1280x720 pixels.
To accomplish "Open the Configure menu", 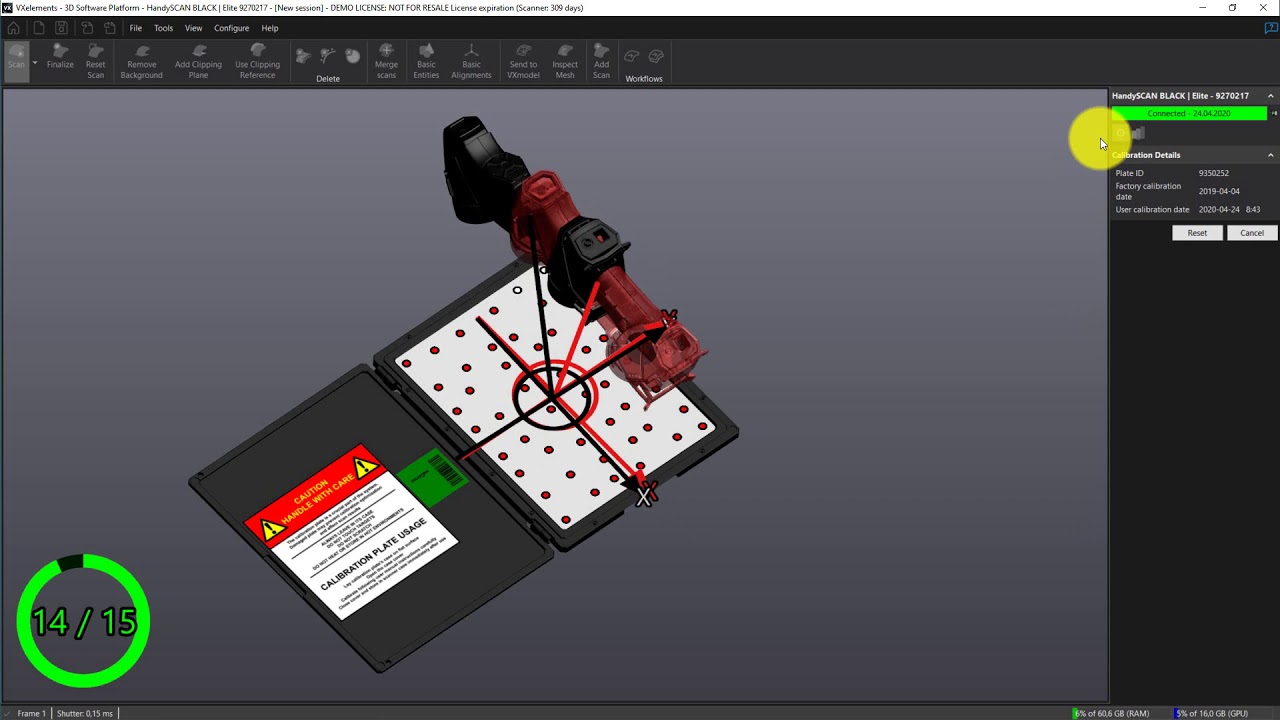I will [231, 28].
